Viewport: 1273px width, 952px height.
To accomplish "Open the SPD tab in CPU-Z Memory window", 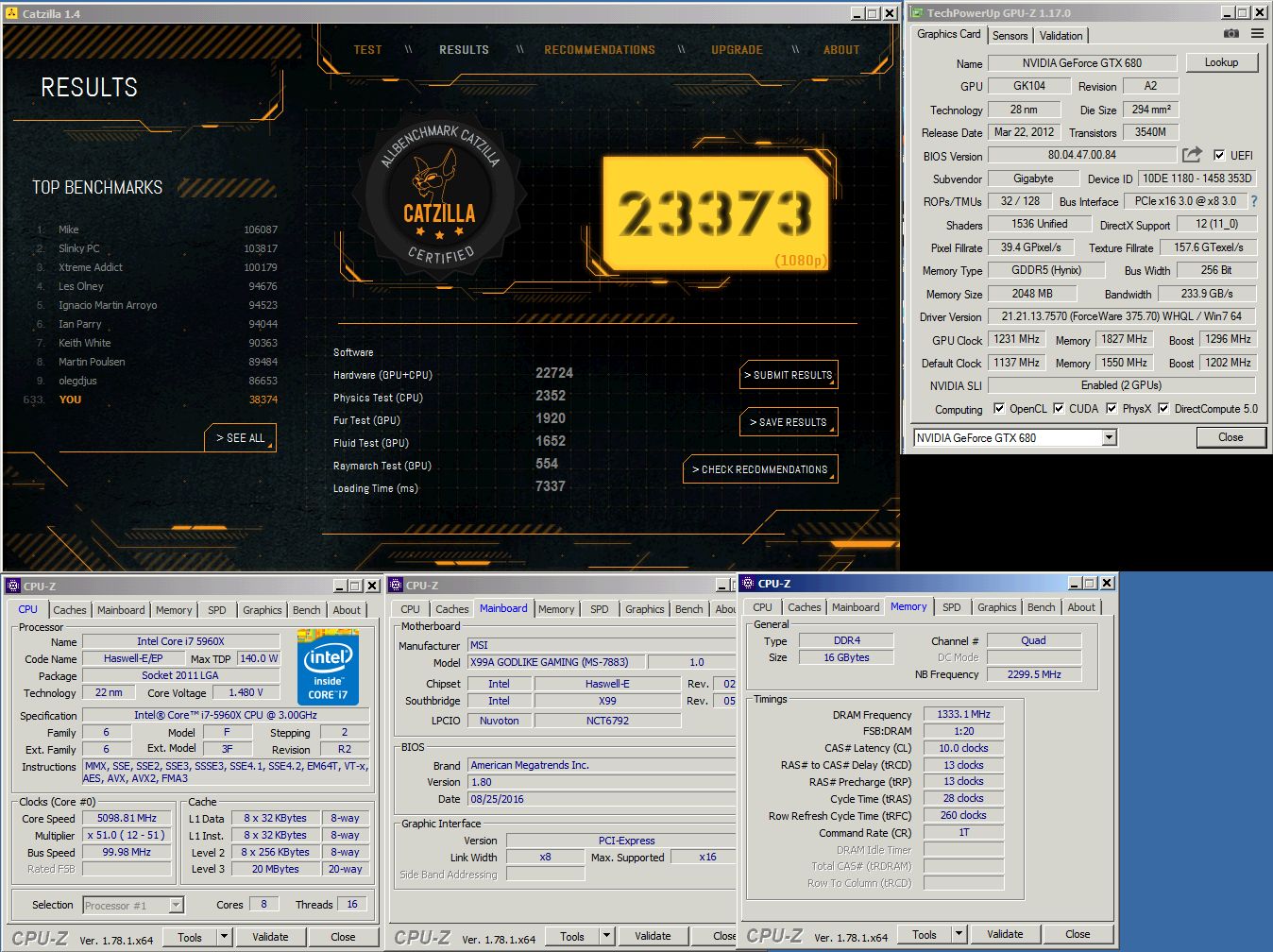I will 952,607.
